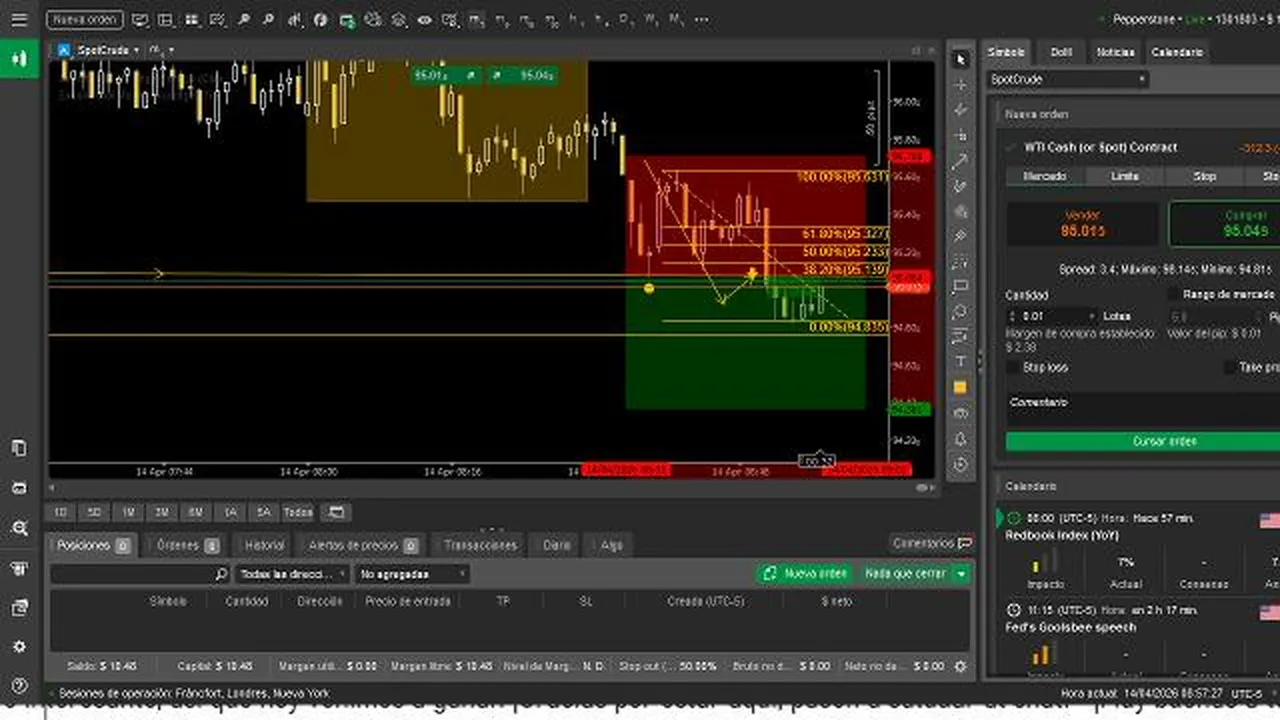
Task: Switch to the DoM tab
Action: [x=1061, y=52]
